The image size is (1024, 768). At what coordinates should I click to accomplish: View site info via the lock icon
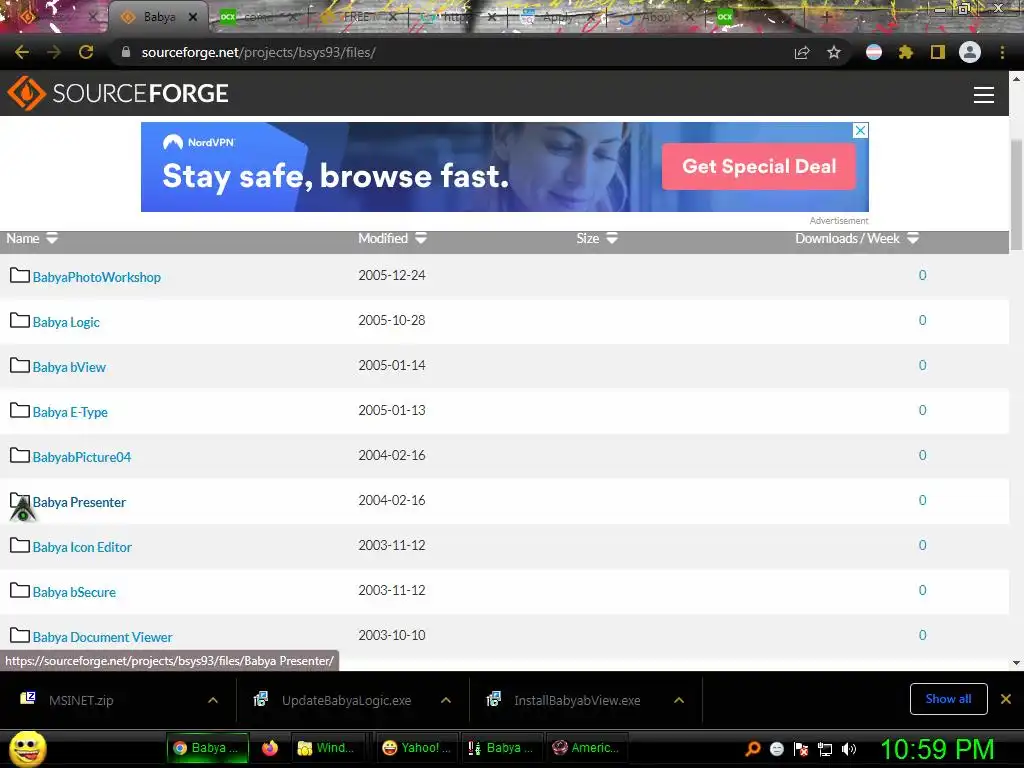click(125, 52)
